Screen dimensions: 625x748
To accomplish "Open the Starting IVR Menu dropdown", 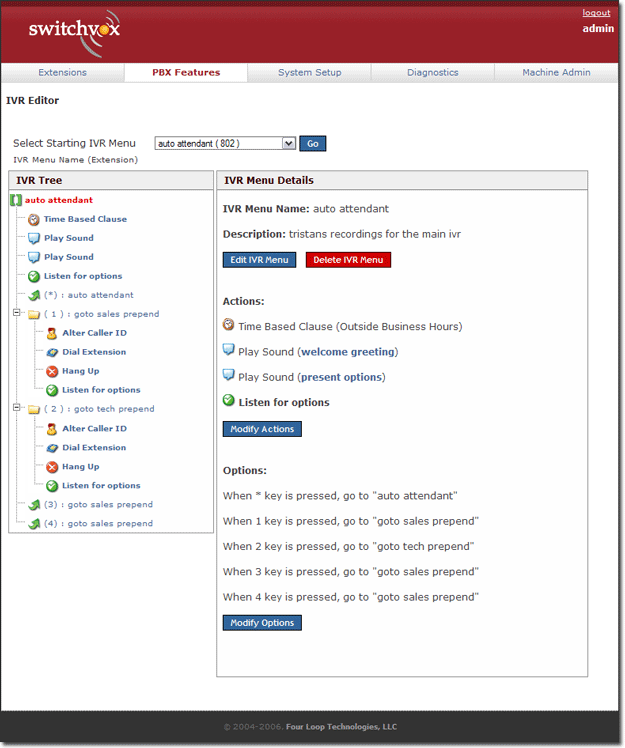I will point(225,144).
